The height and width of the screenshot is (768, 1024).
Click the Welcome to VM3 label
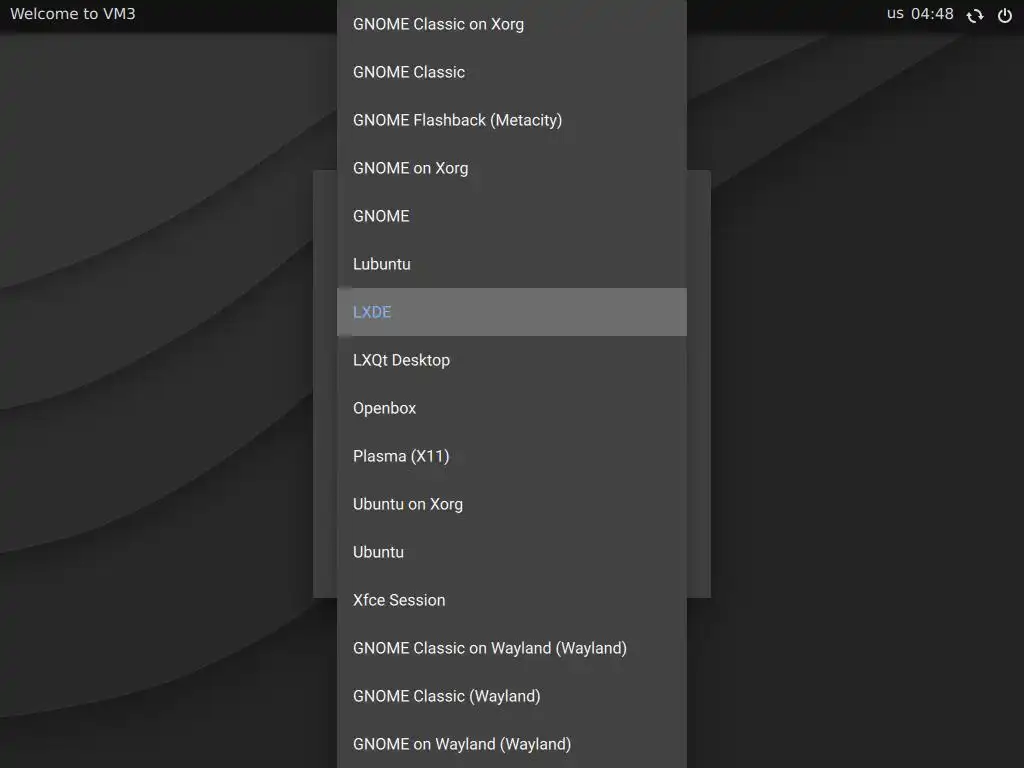coord(72,14)
